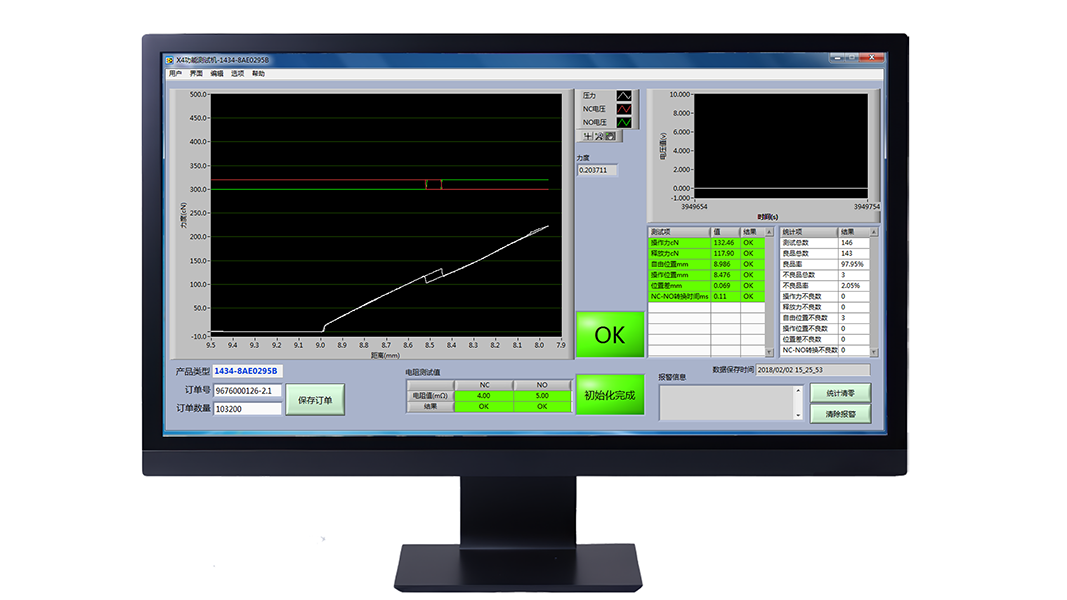Click the 初始化完成 green status button

pyautogui.click(x=609, y=395)
